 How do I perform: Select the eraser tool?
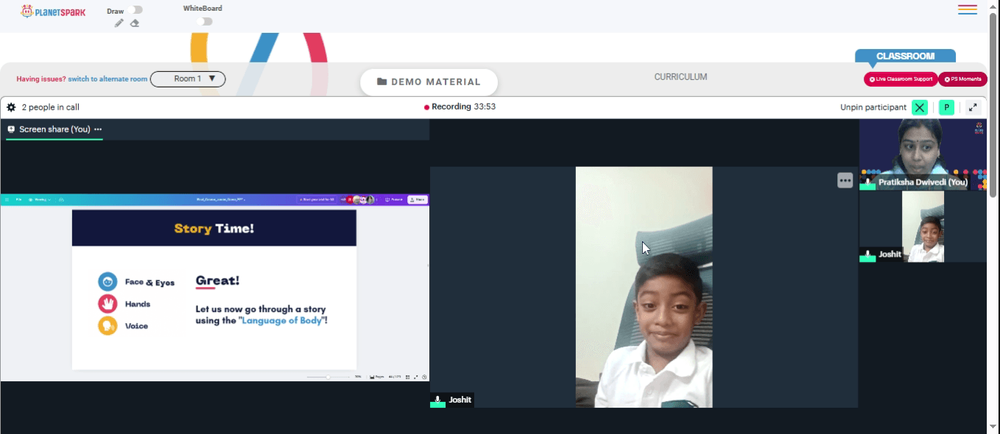coord(135,23)
